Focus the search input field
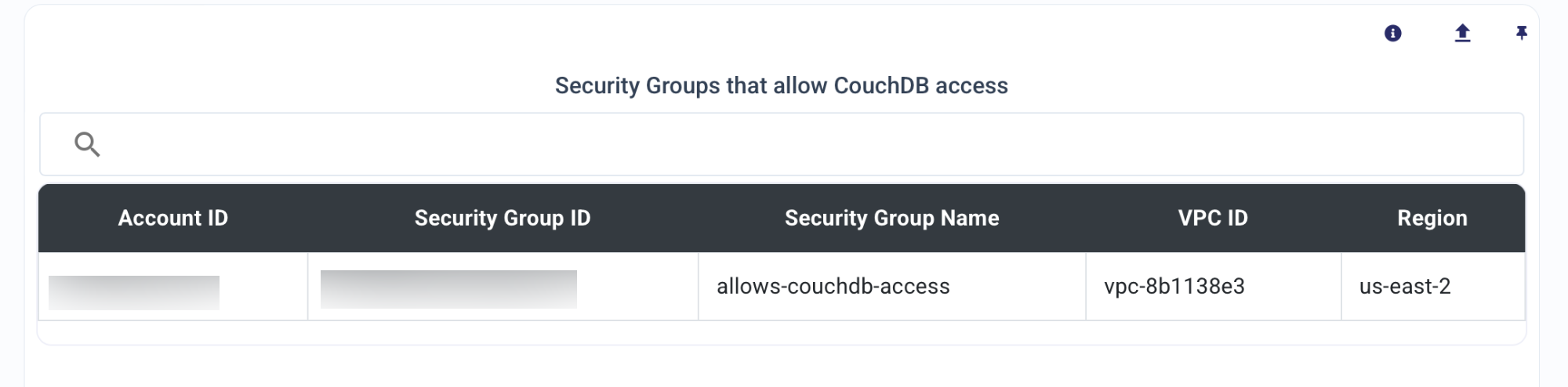The image size is (1568, 387). [782, 144]
